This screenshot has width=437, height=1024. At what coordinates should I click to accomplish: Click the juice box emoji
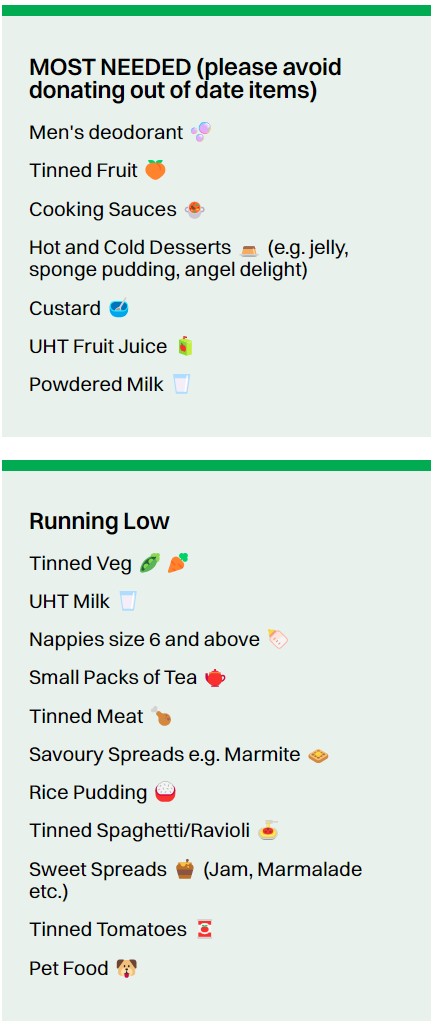[x=186, y=346]
